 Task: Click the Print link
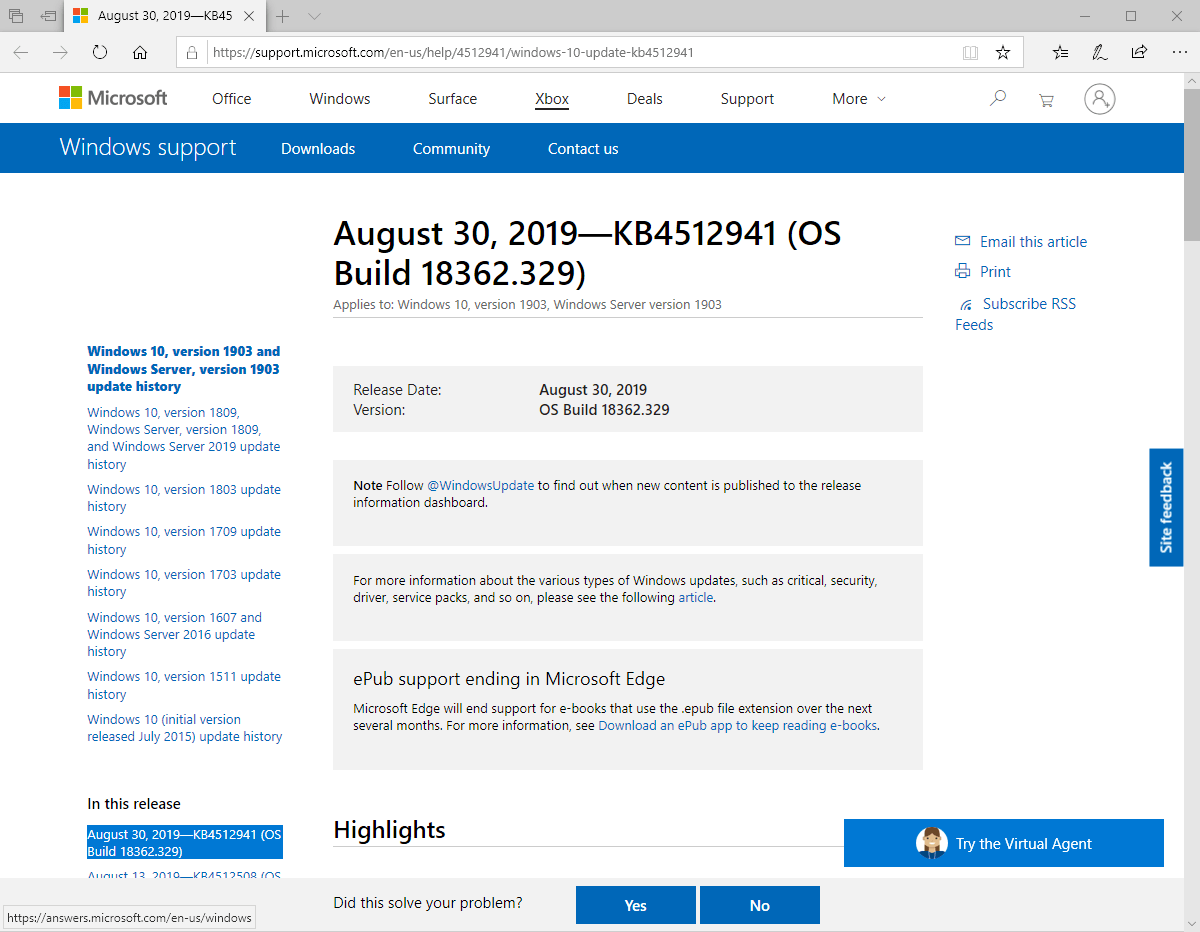coord(995,272)
